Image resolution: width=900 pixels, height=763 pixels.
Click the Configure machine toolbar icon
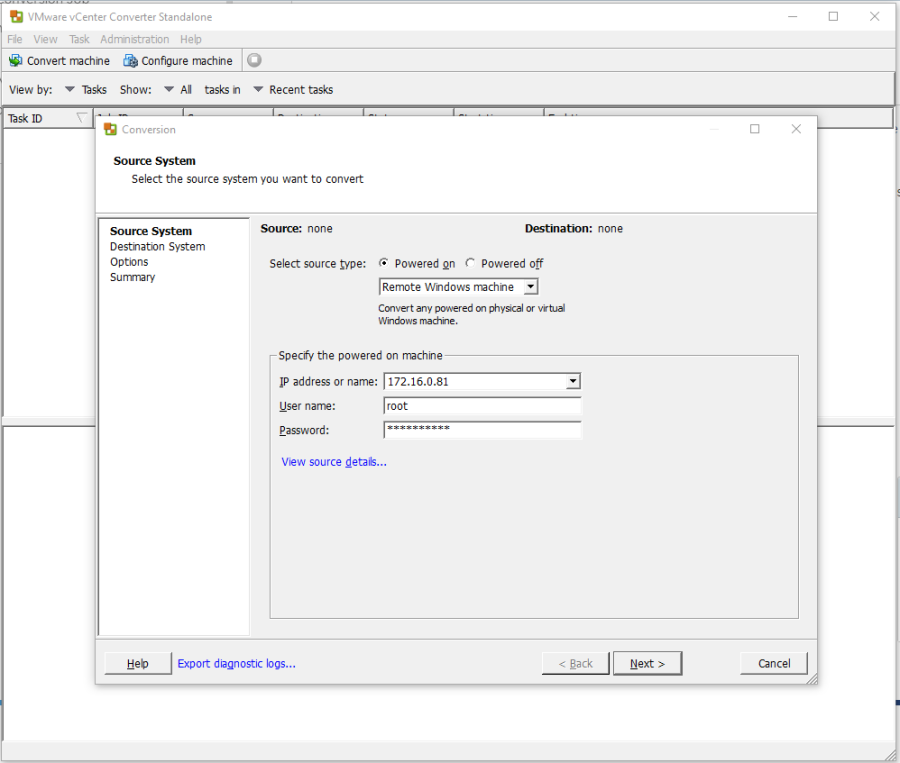pyautogui.click(x=130, y=61)
